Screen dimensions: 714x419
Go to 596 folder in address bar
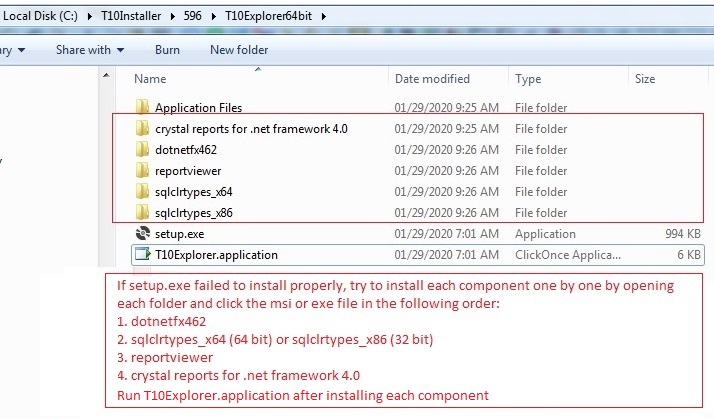[x=192, y=16]
